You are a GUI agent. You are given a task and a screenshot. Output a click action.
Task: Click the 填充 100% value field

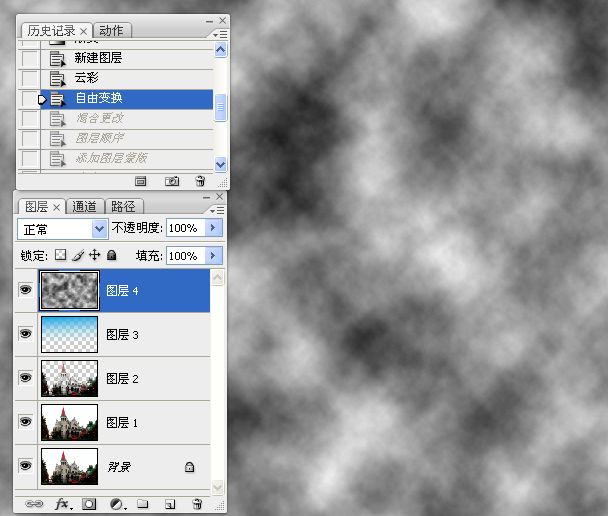click(185, 255)
